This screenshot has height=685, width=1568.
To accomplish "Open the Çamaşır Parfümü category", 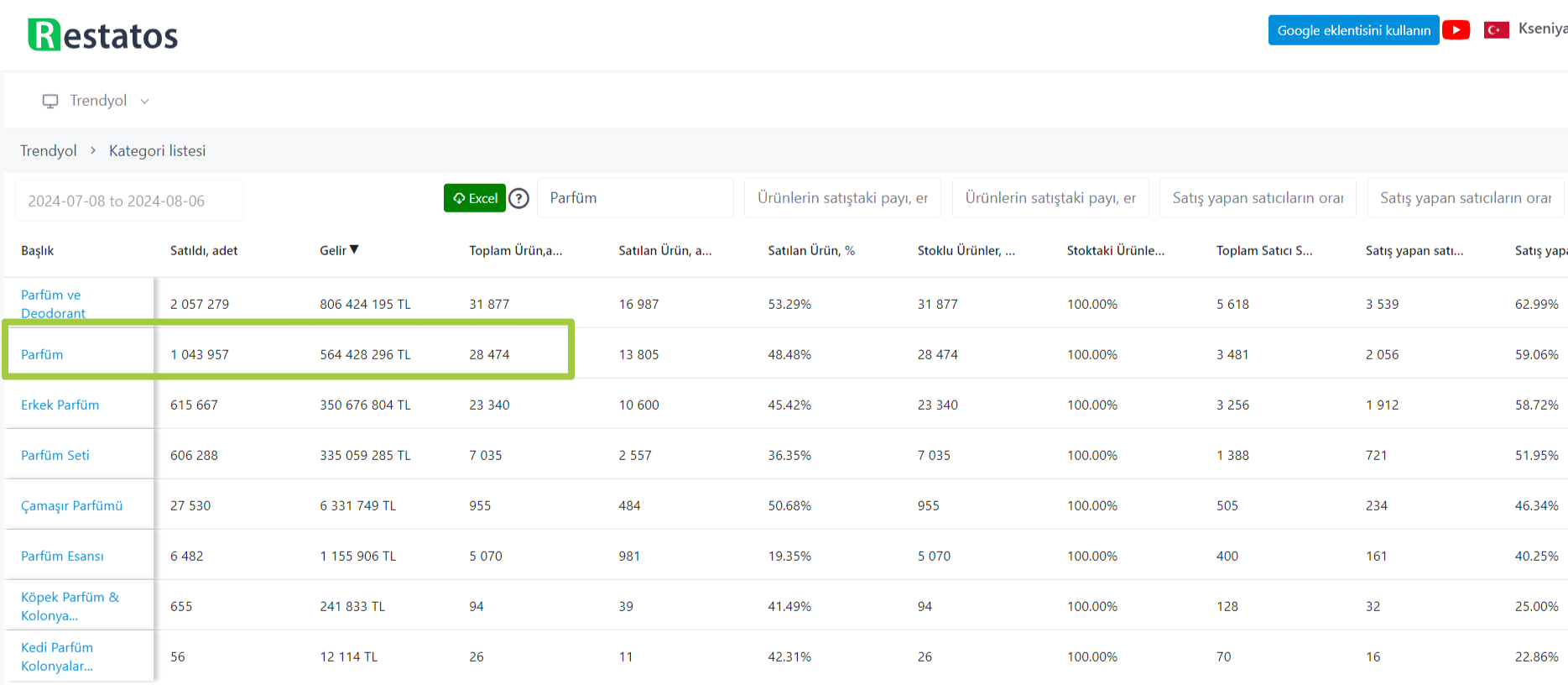I will (x=71, y=505).
